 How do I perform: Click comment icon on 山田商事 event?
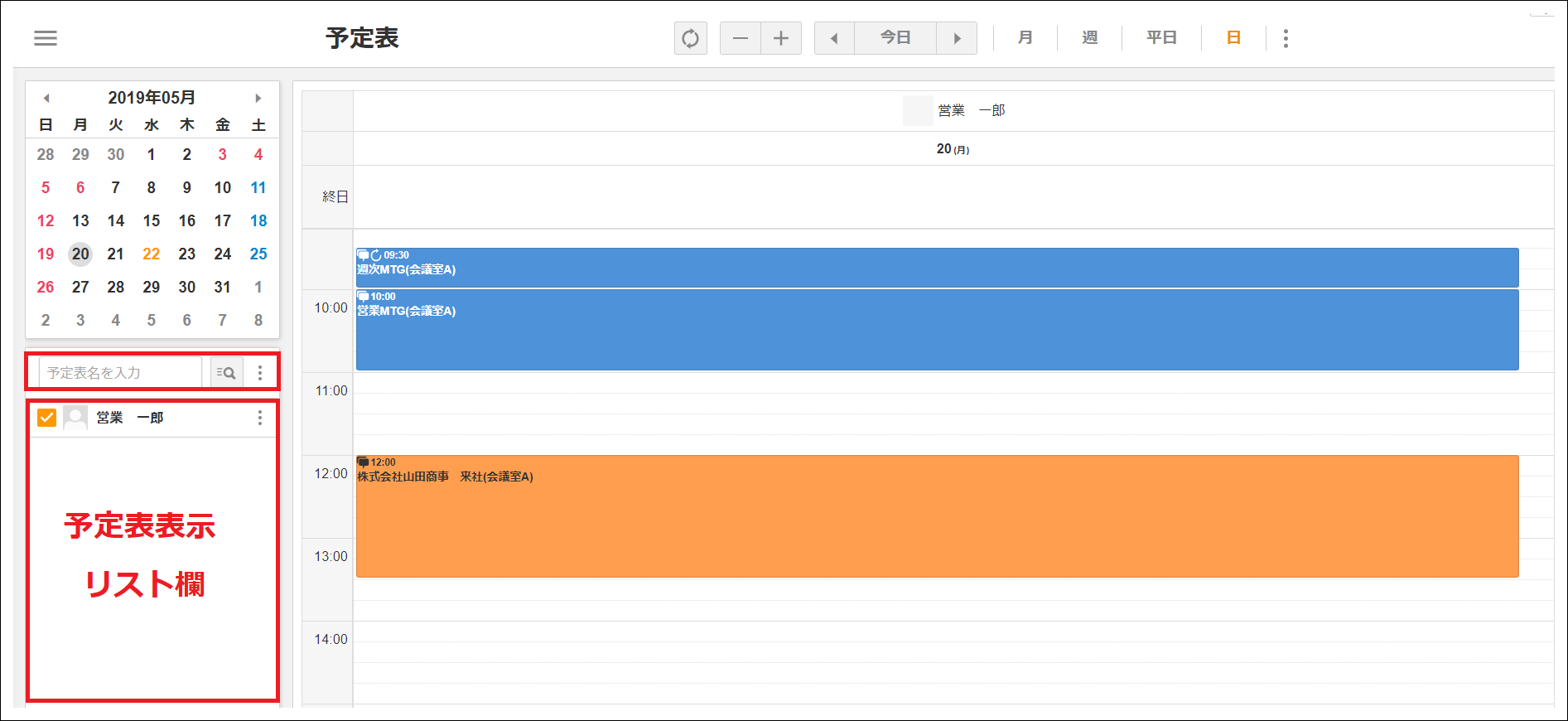363,462
